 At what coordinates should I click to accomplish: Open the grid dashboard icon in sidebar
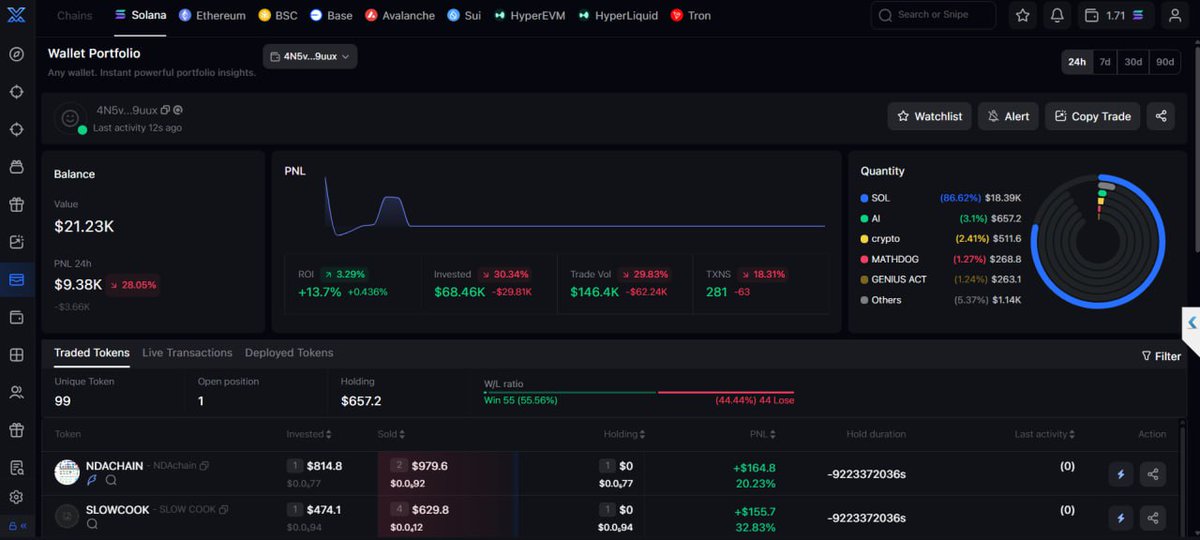coord(16,355)
